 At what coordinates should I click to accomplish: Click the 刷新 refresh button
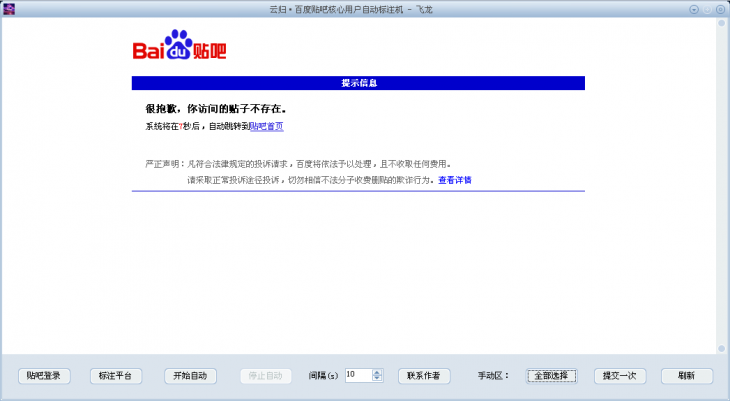click(687, 376)
